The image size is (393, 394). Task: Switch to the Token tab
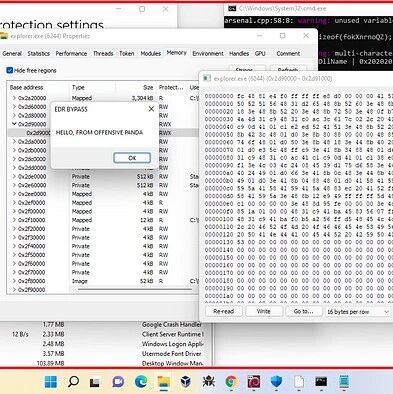click(127, 53)
